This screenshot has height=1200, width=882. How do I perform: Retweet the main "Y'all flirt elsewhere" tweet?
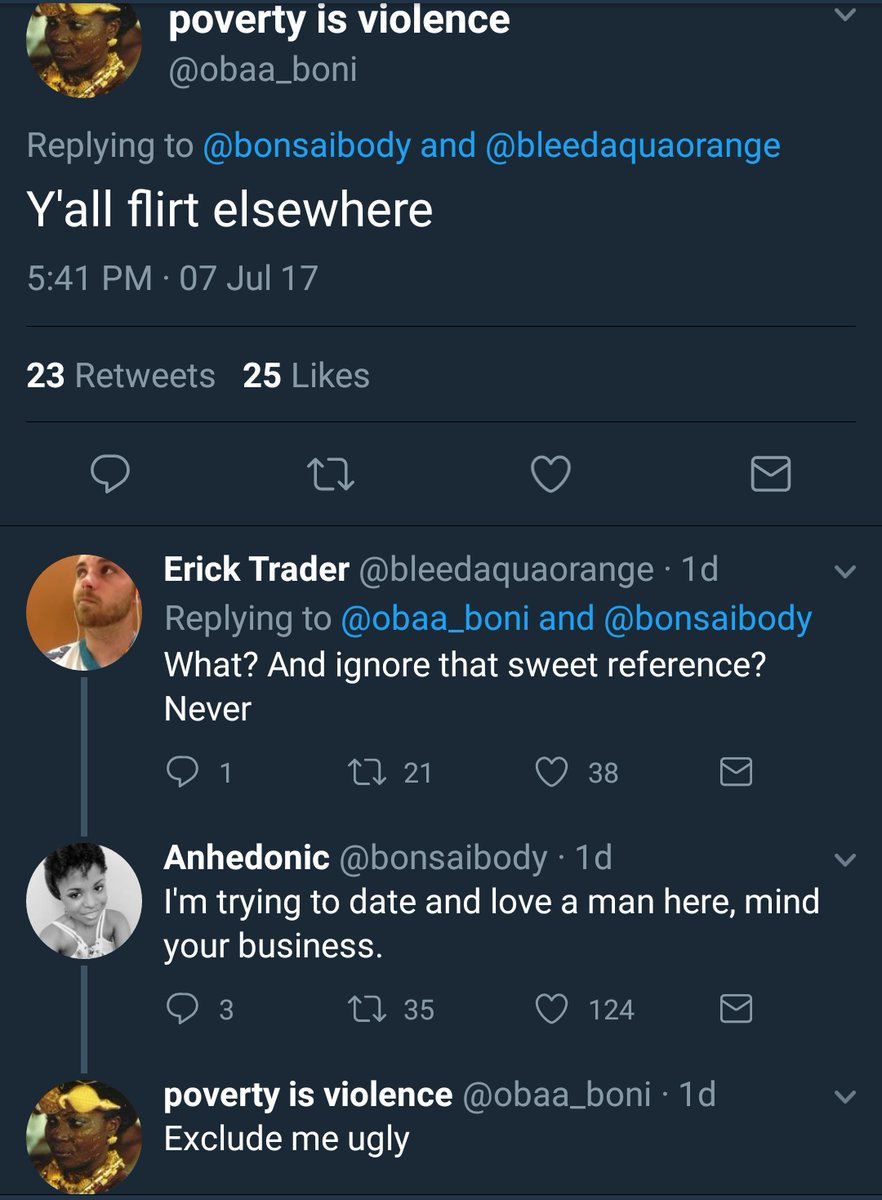(331, 473)
